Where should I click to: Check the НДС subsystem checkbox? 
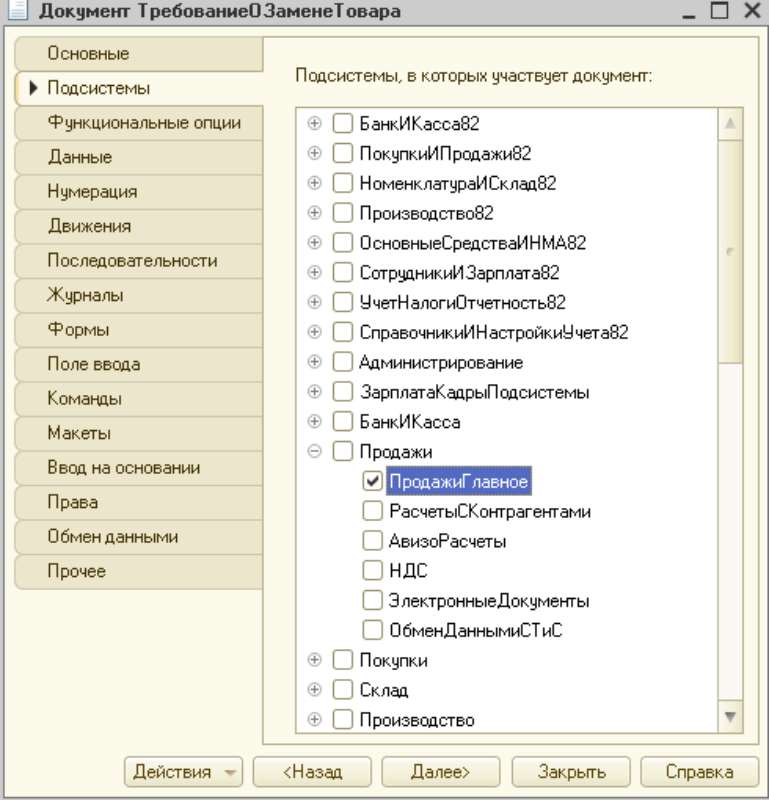(372, 570)
